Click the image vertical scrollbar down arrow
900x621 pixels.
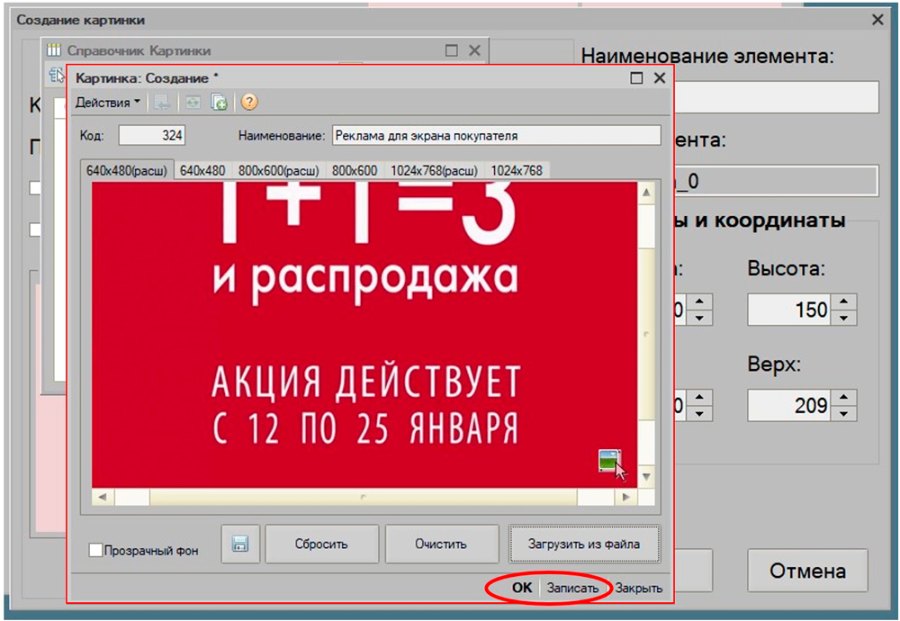pos(646,476)
